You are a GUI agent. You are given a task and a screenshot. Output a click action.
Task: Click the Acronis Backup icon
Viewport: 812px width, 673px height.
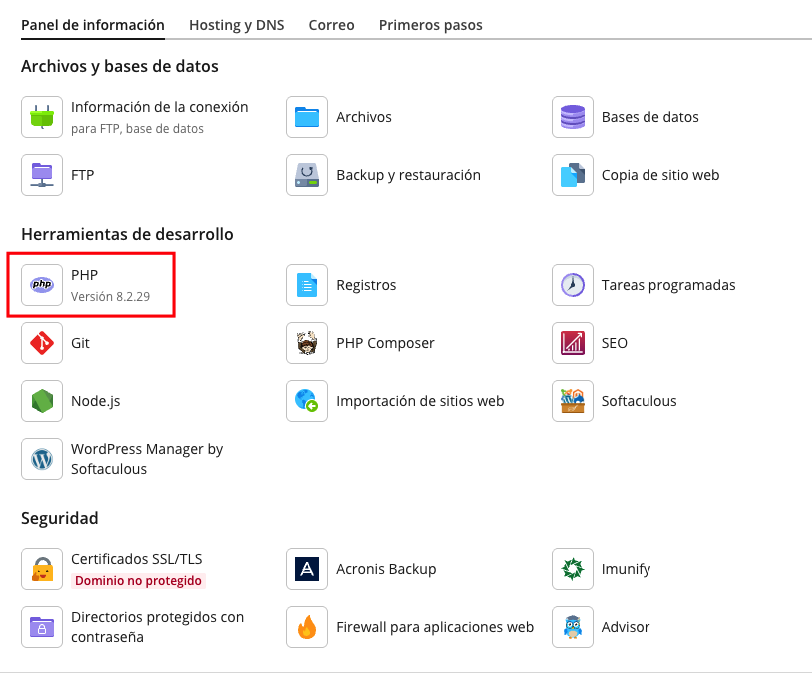307,569
